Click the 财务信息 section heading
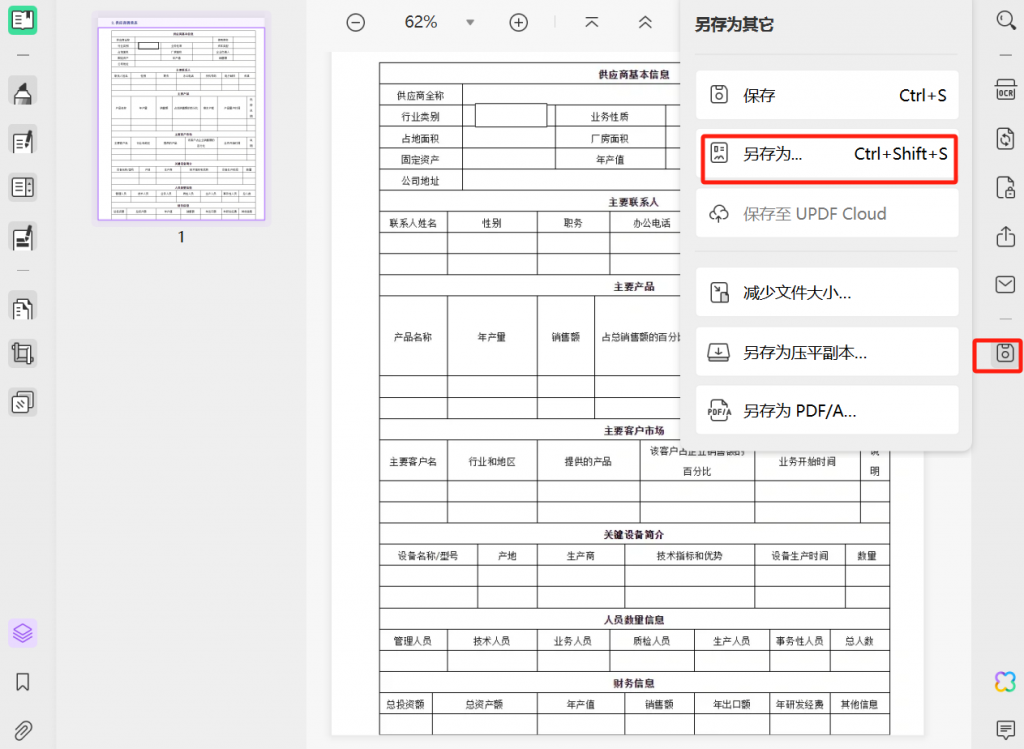 pos(633,683)
